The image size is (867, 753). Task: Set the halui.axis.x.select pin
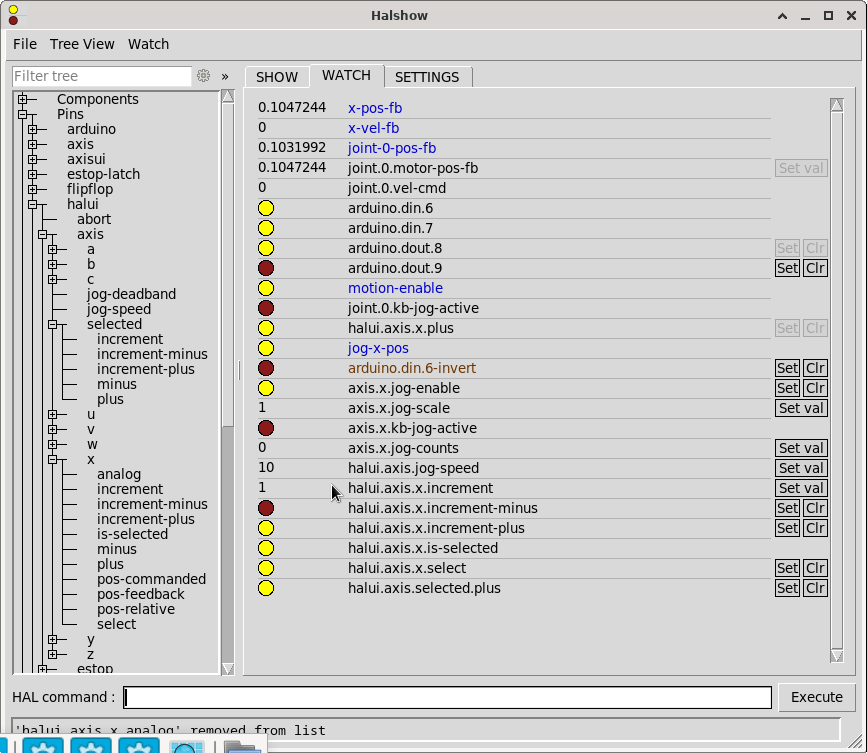tap(787, 568)
